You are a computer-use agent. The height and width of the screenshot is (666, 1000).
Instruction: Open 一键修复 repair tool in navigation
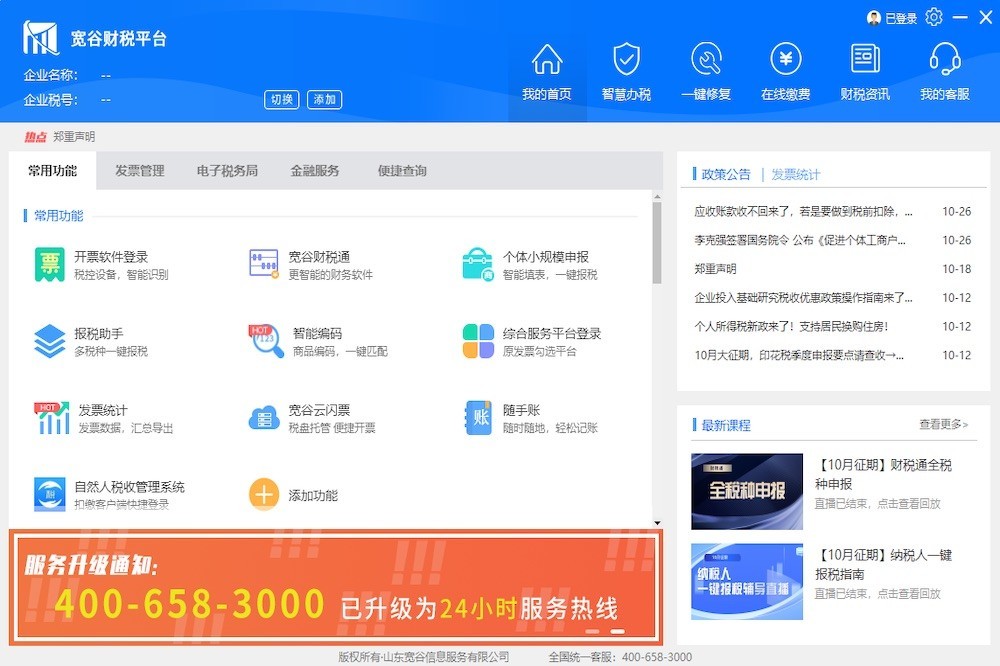click(x=706, y=71)
